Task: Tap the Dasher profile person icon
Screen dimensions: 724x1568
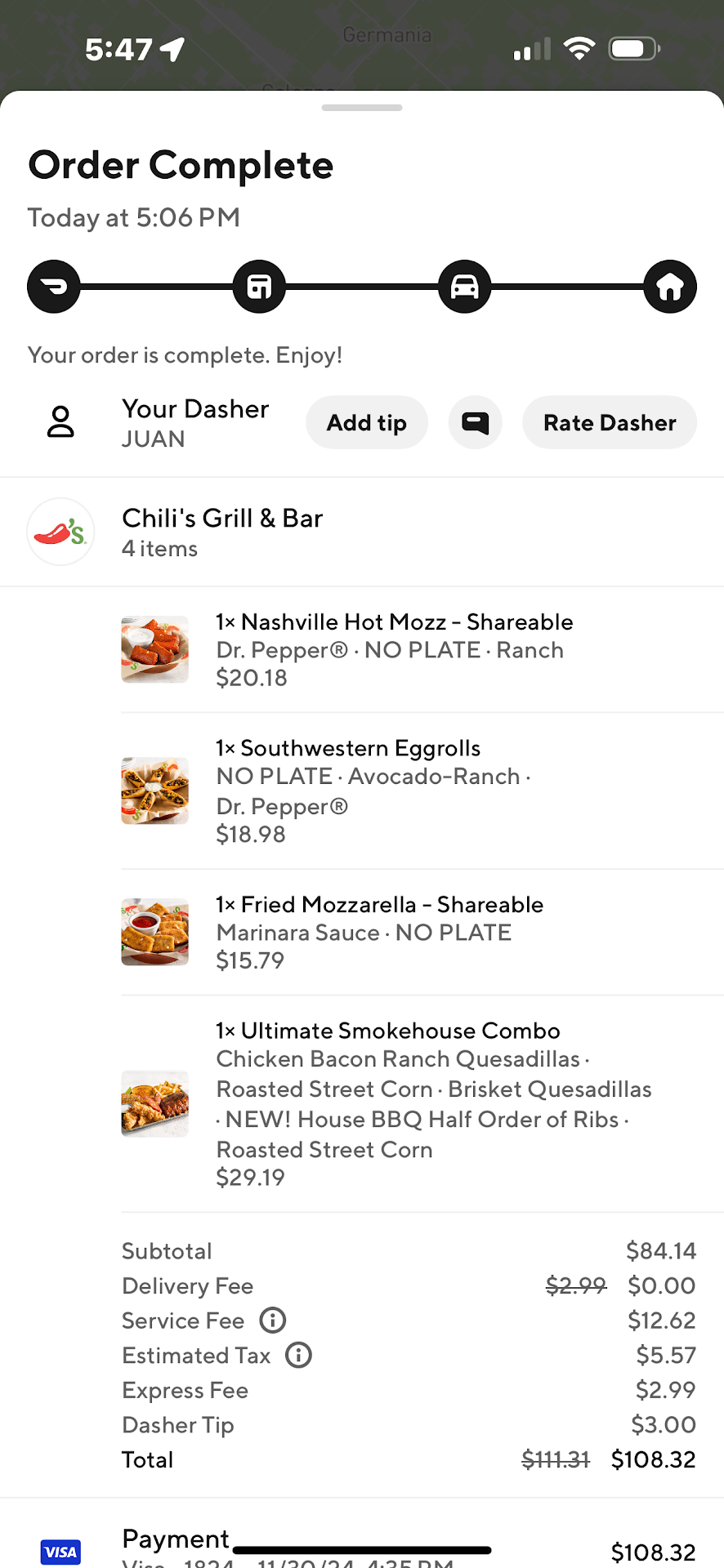Action: 60,422
